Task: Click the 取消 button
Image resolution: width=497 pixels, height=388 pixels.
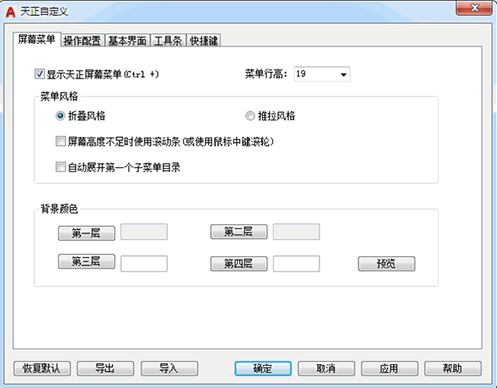Action: tap(326, 368)
